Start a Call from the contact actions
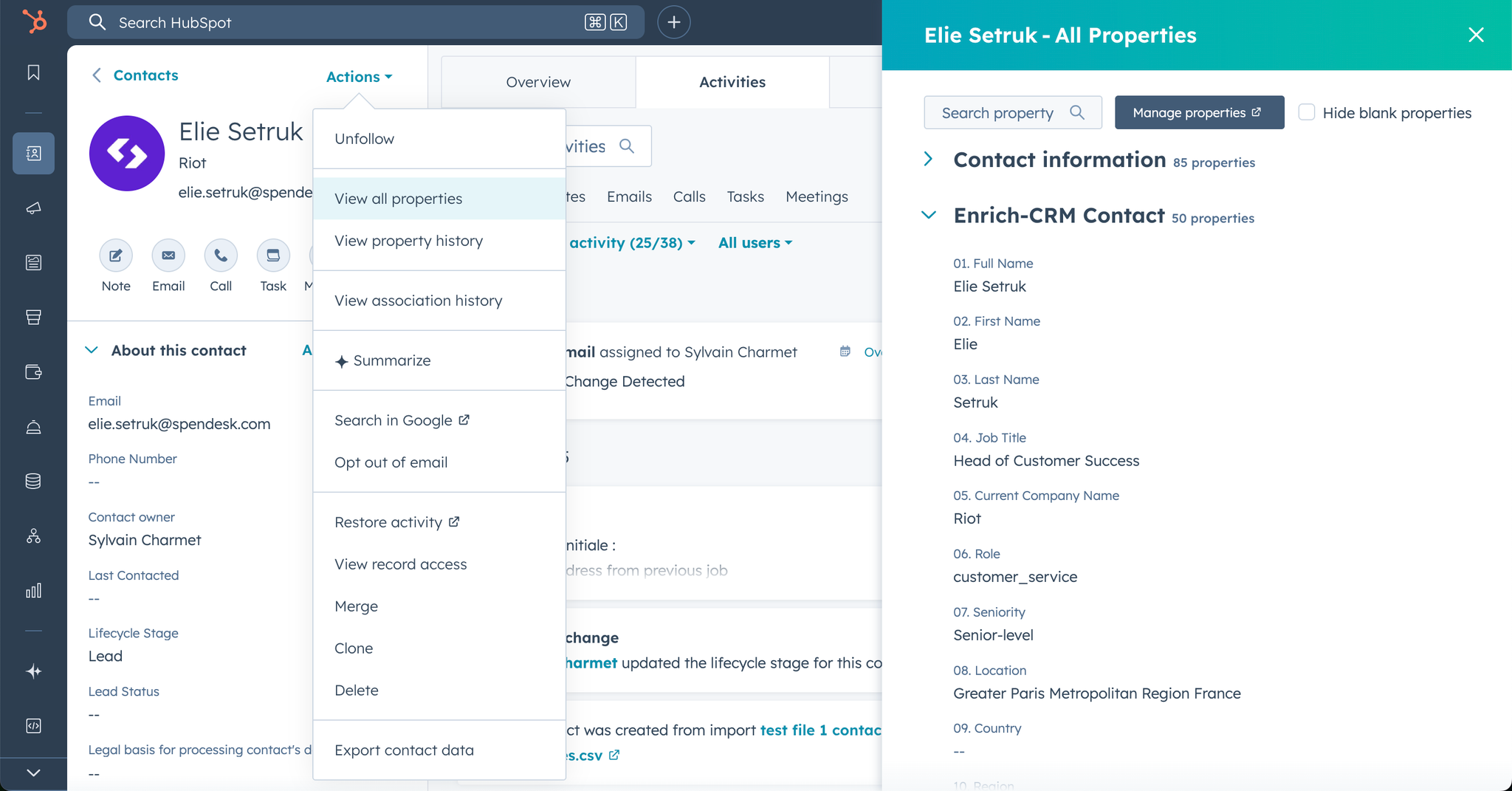This screenshot has height=791, width=1512. pyautogui.click(x=220, y=256)
